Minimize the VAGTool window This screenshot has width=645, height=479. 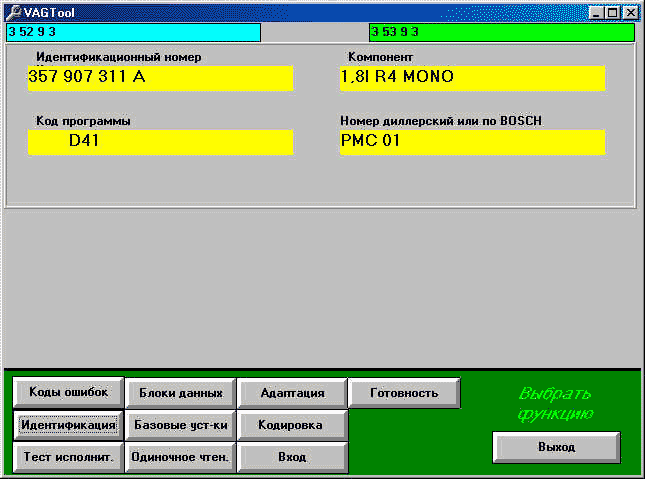click(596, 13)
